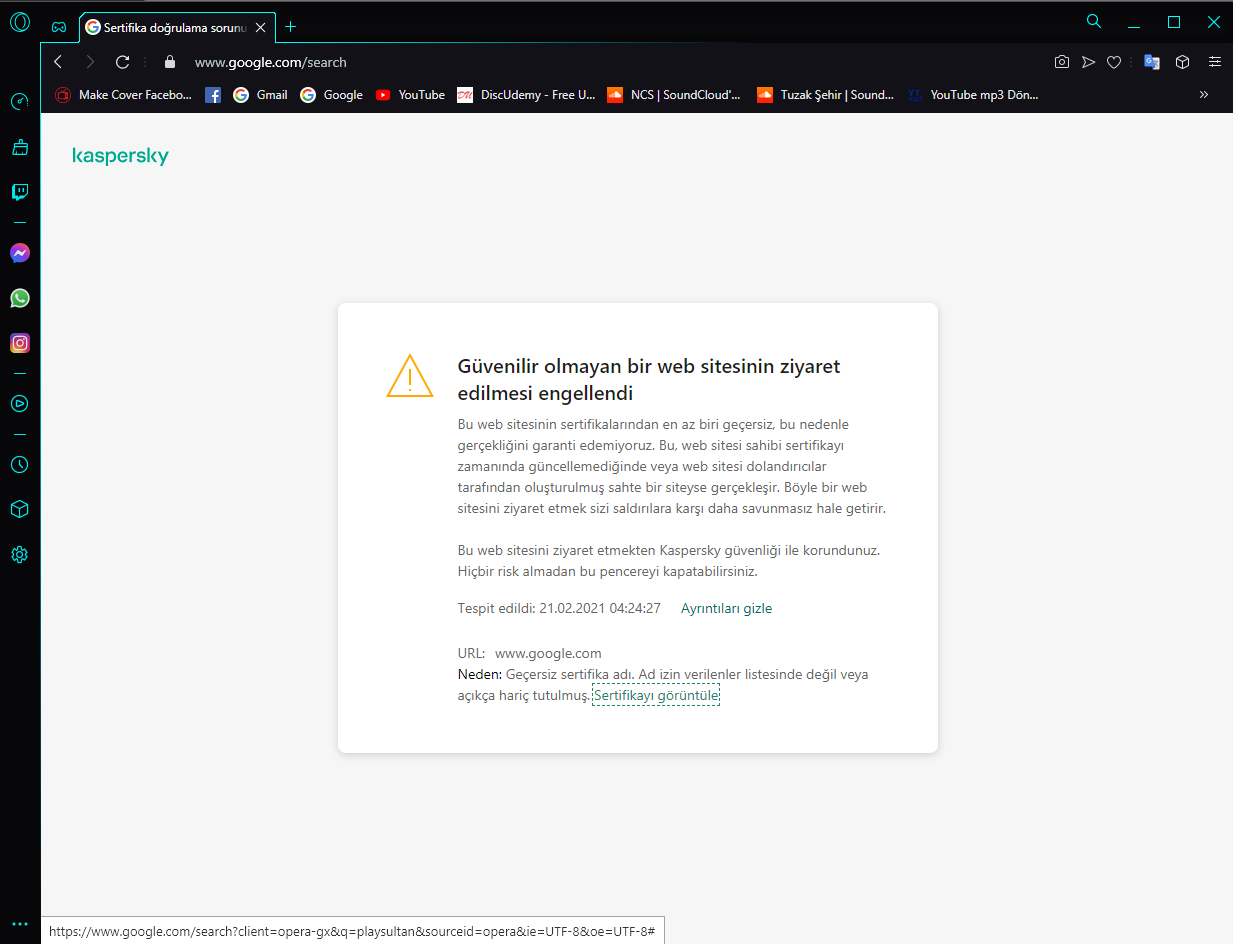
Task: Open Twitch sidebar panel
Action: click(x=19, y=192)
